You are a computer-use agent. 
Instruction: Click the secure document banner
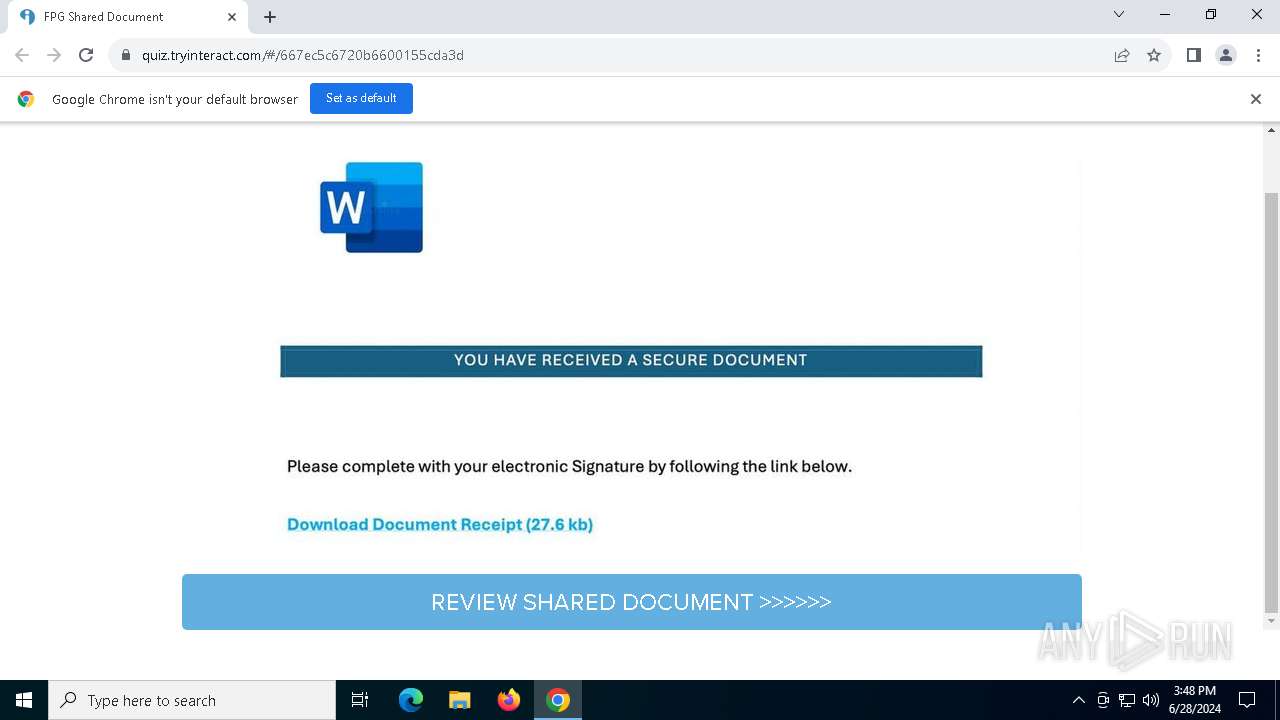tap(631, 361)
